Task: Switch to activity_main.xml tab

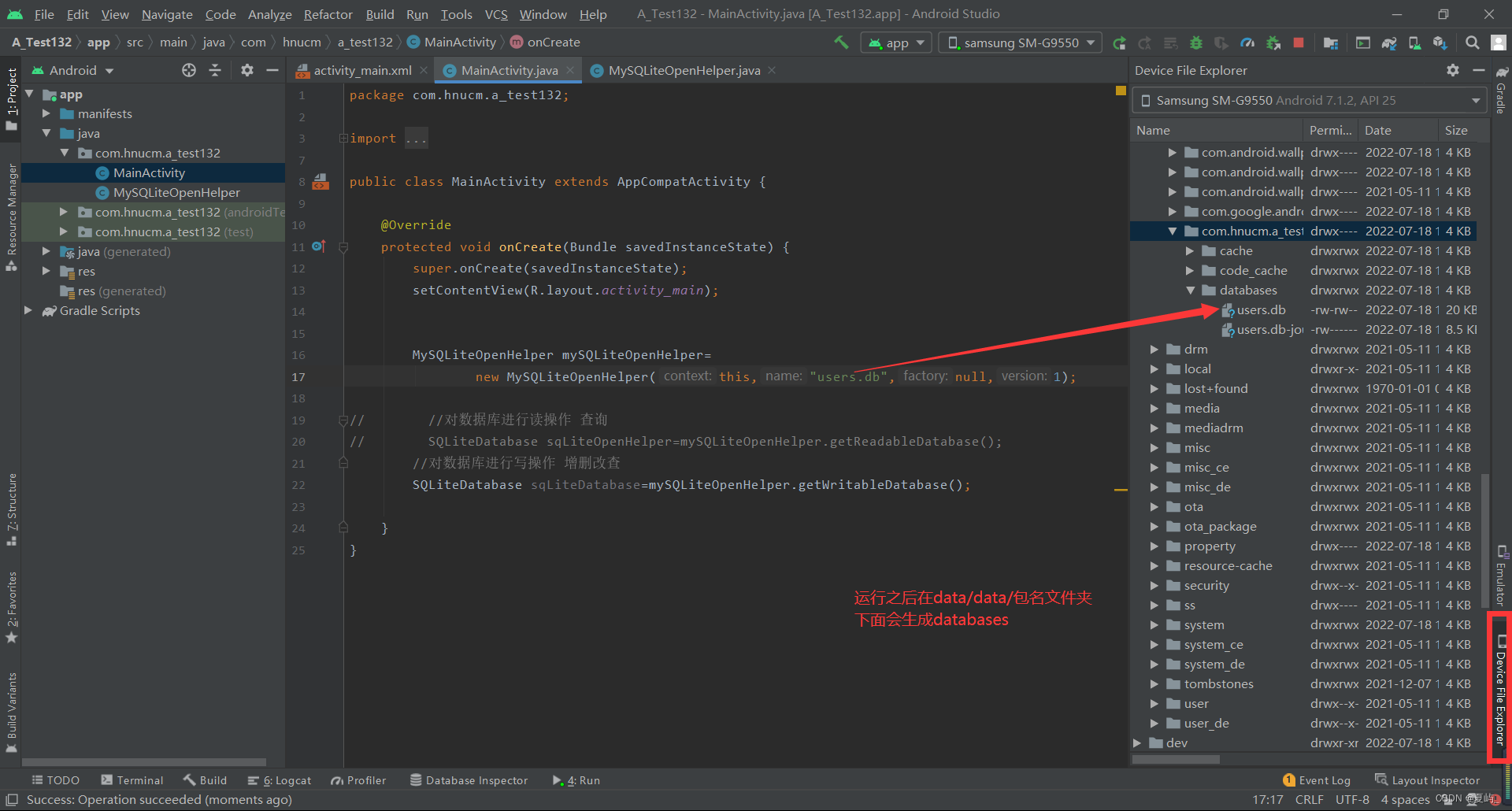Action: [362, 70]
